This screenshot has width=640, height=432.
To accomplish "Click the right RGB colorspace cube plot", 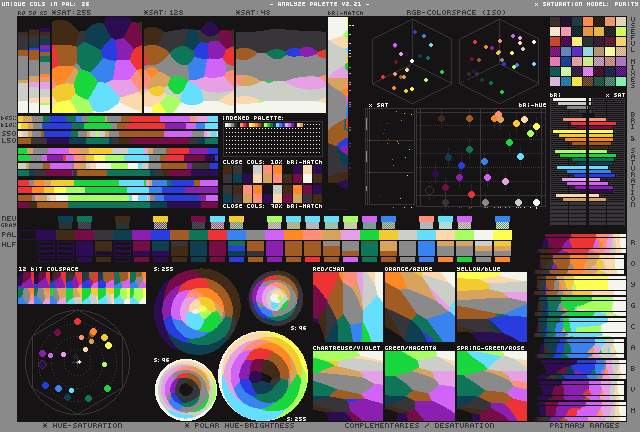I will [x=499, y=61].
